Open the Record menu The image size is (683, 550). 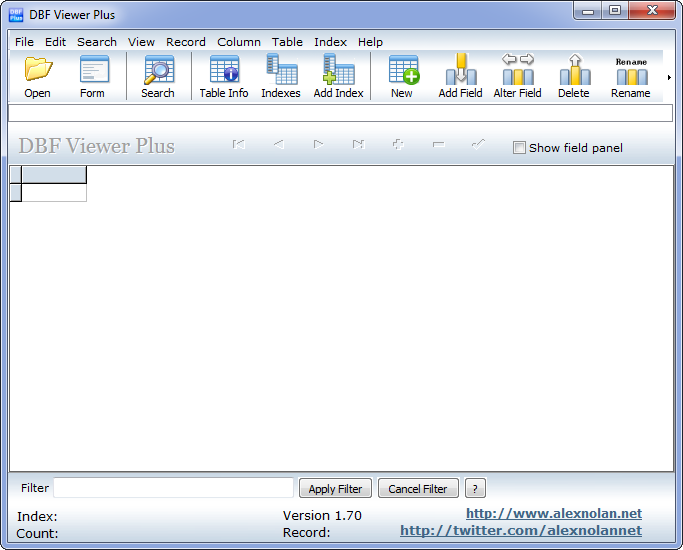[x=186, y=42]
